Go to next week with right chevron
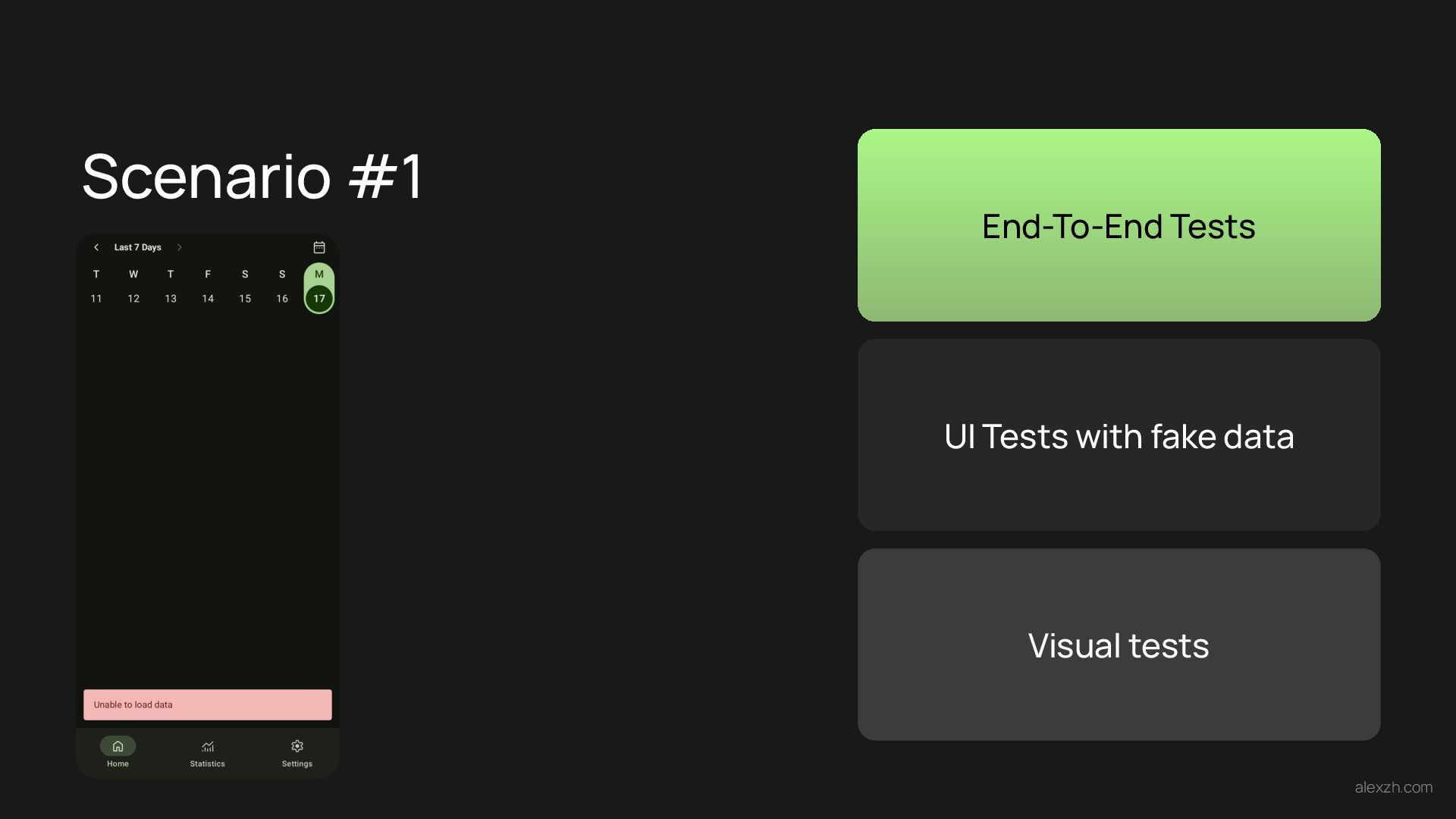Image resolution: width=1456 pixels, height=819 pixels. click(x=179, y=247)
